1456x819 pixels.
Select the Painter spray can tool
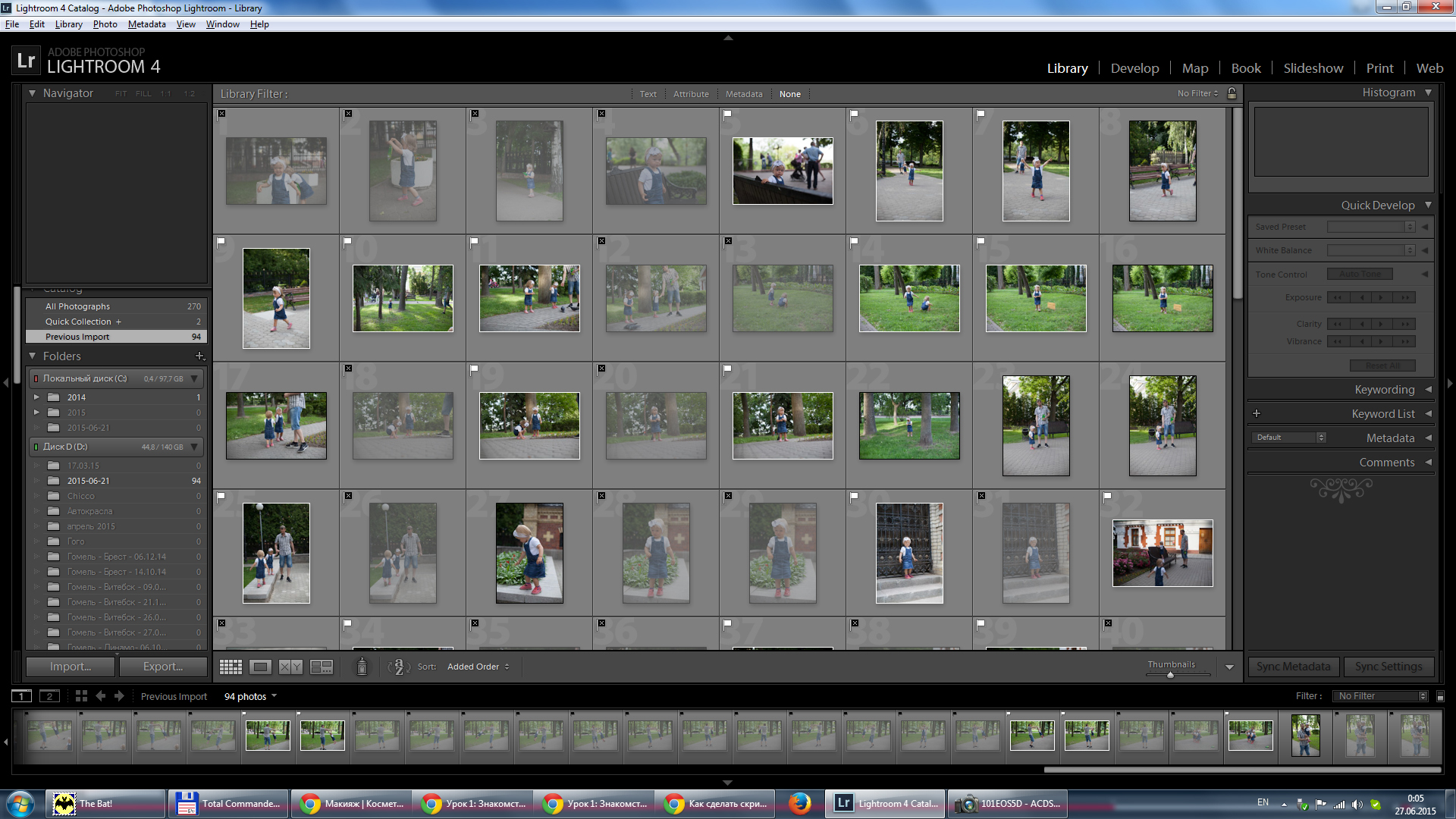(x=362, y=667)
